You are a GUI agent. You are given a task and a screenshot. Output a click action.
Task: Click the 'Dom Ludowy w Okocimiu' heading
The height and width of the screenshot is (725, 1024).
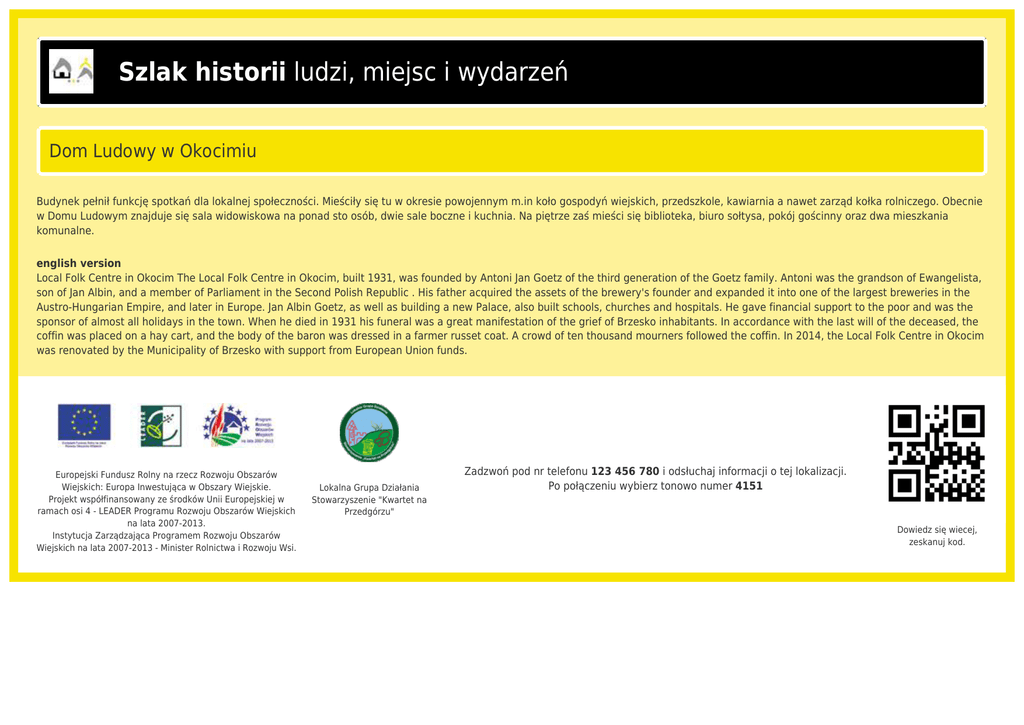pos(153,151)
